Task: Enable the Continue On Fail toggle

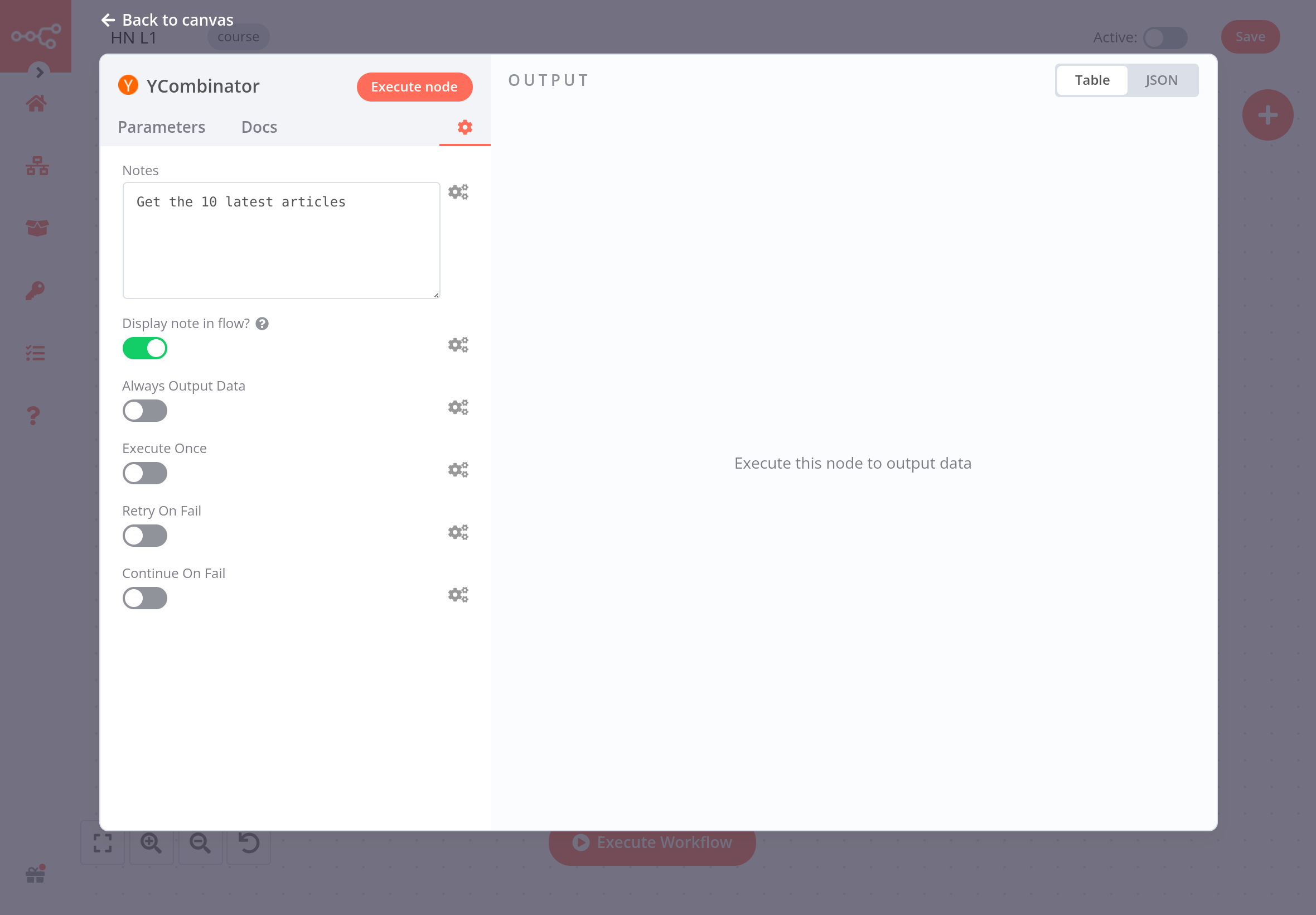Action: pos(145,599)
